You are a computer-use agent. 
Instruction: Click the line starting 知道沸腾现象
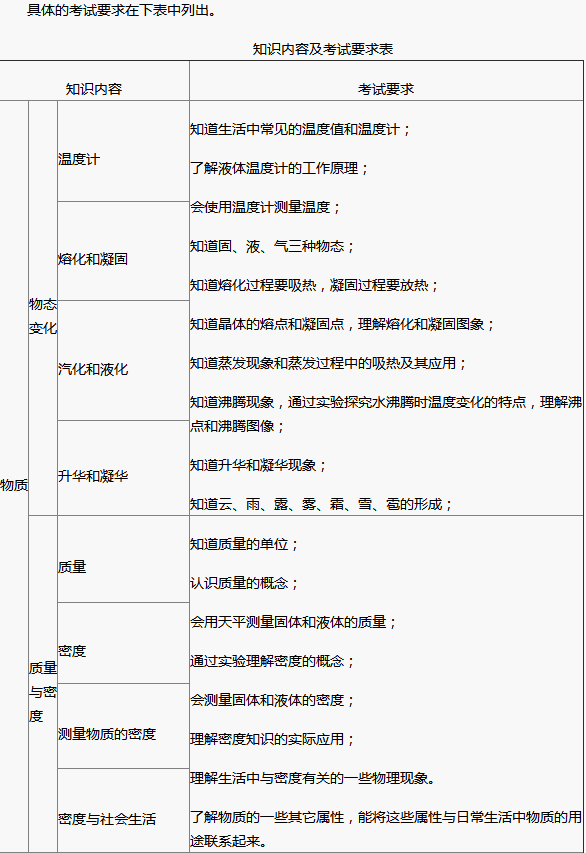(x=386, y=414)
